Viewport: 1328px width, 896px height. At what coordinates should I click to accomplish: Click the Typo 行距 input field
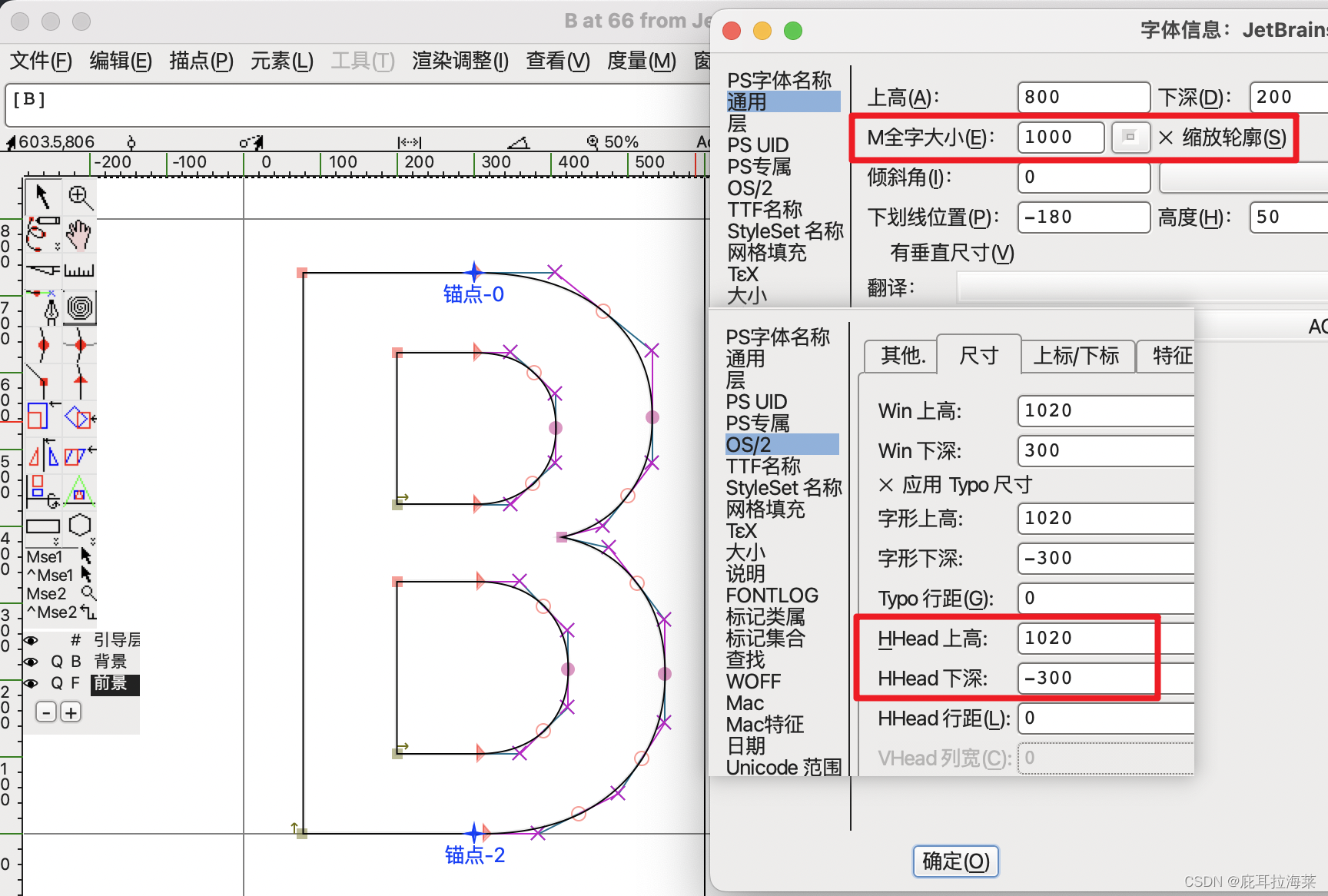1105,599
